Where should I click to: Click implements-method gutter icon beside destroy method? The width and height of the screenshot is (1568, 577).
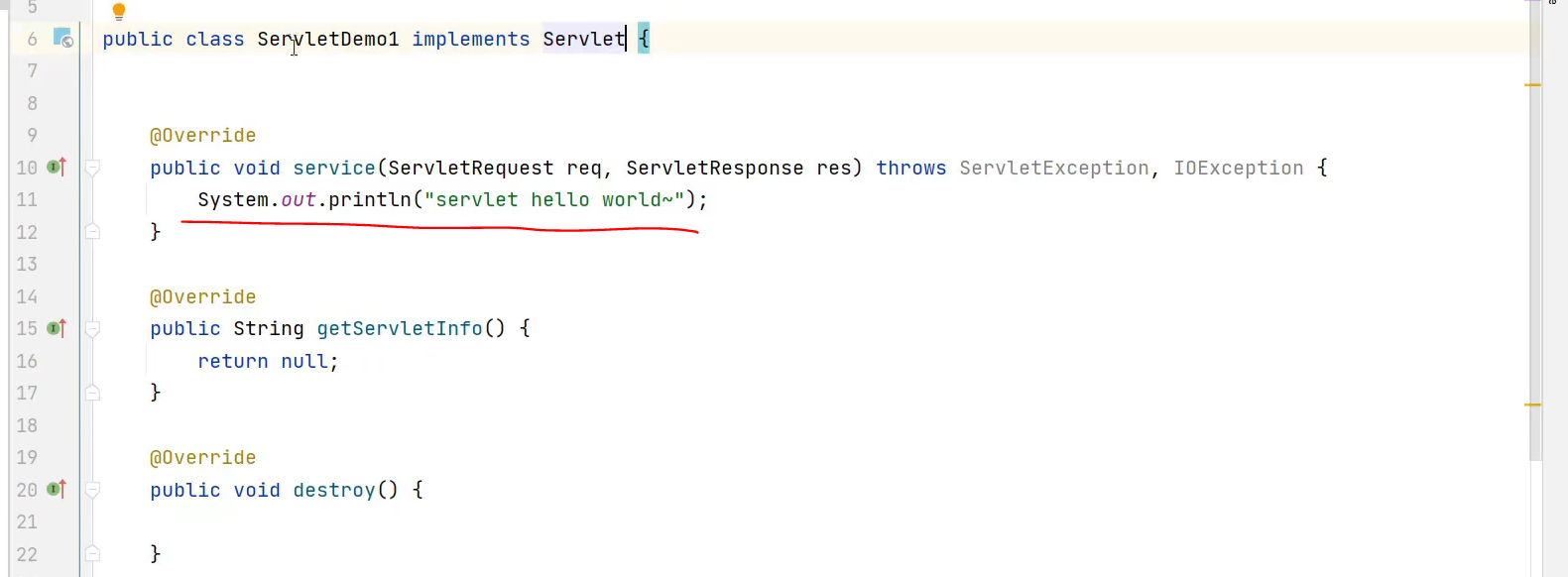(x=57, y=489)
